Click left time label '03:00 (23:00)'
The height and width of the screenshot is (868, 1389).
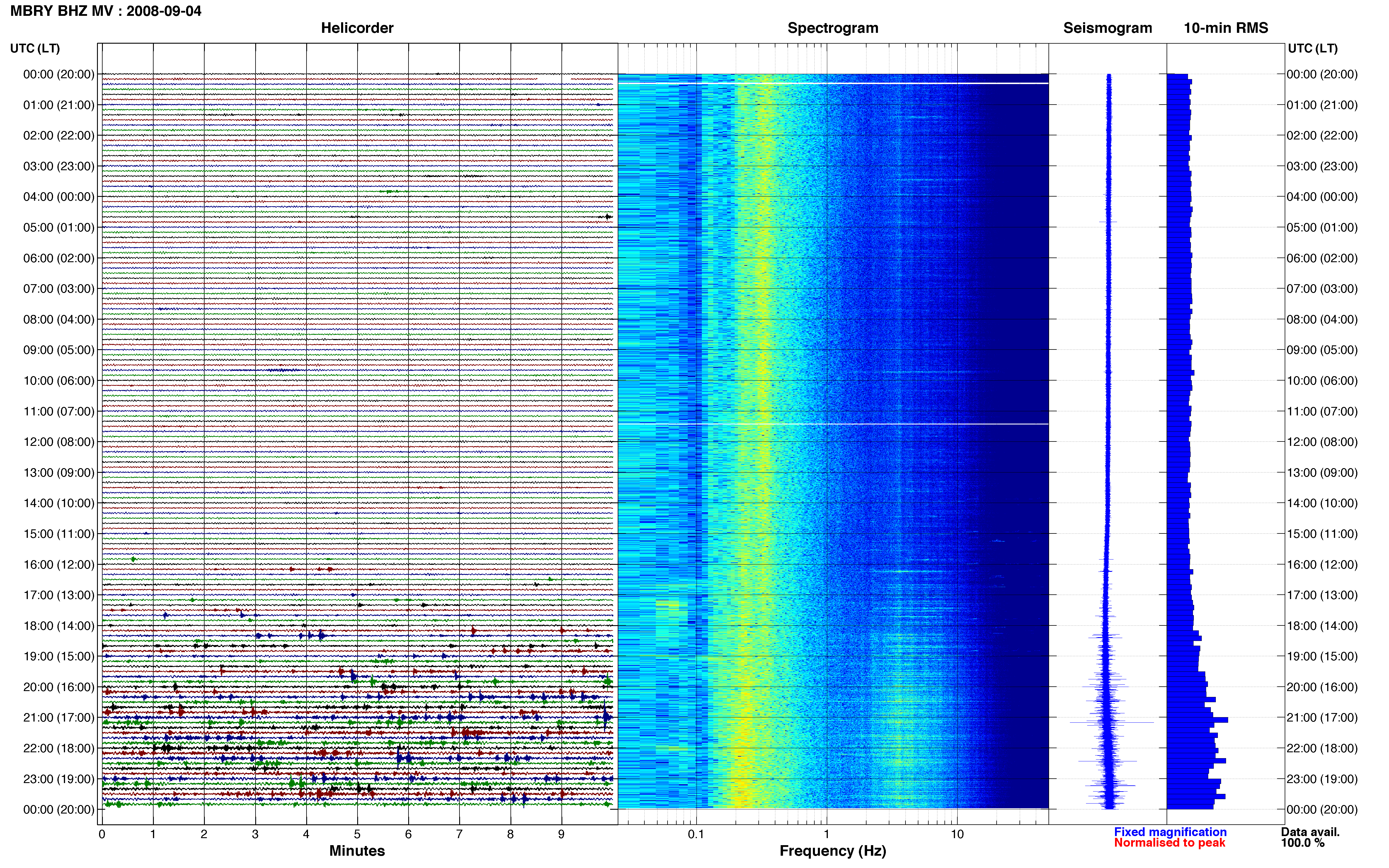pos(59,166)
